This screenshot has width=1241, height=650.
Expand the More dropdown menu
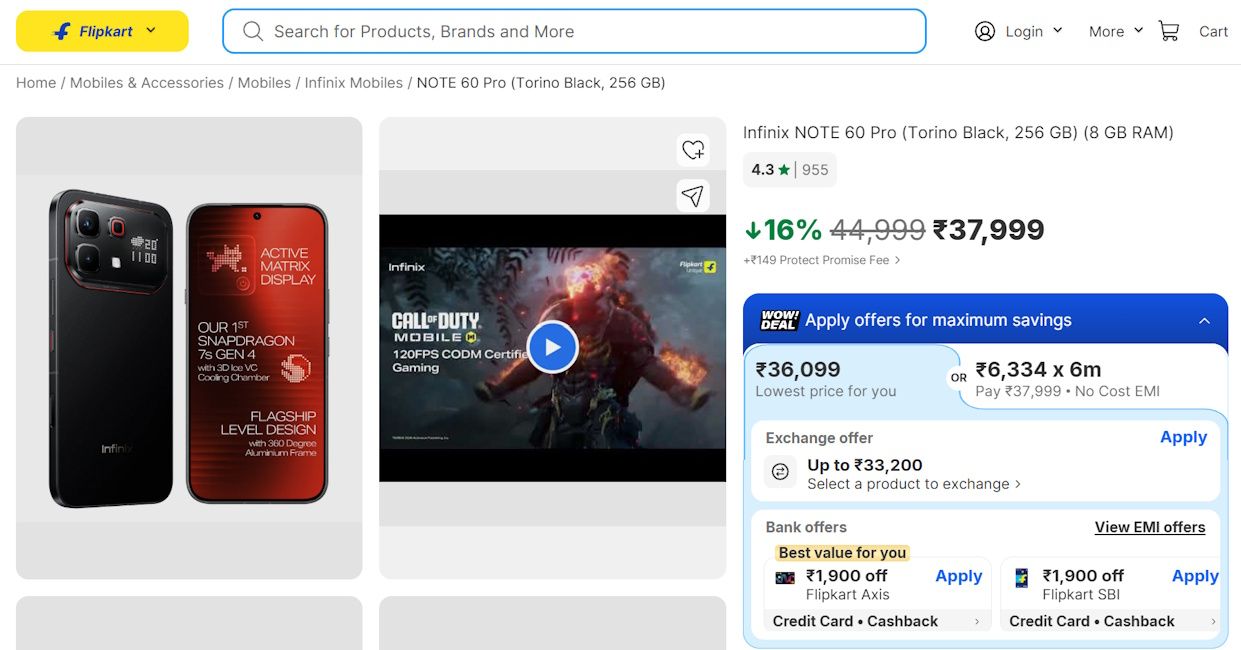tap(1115, 31)
